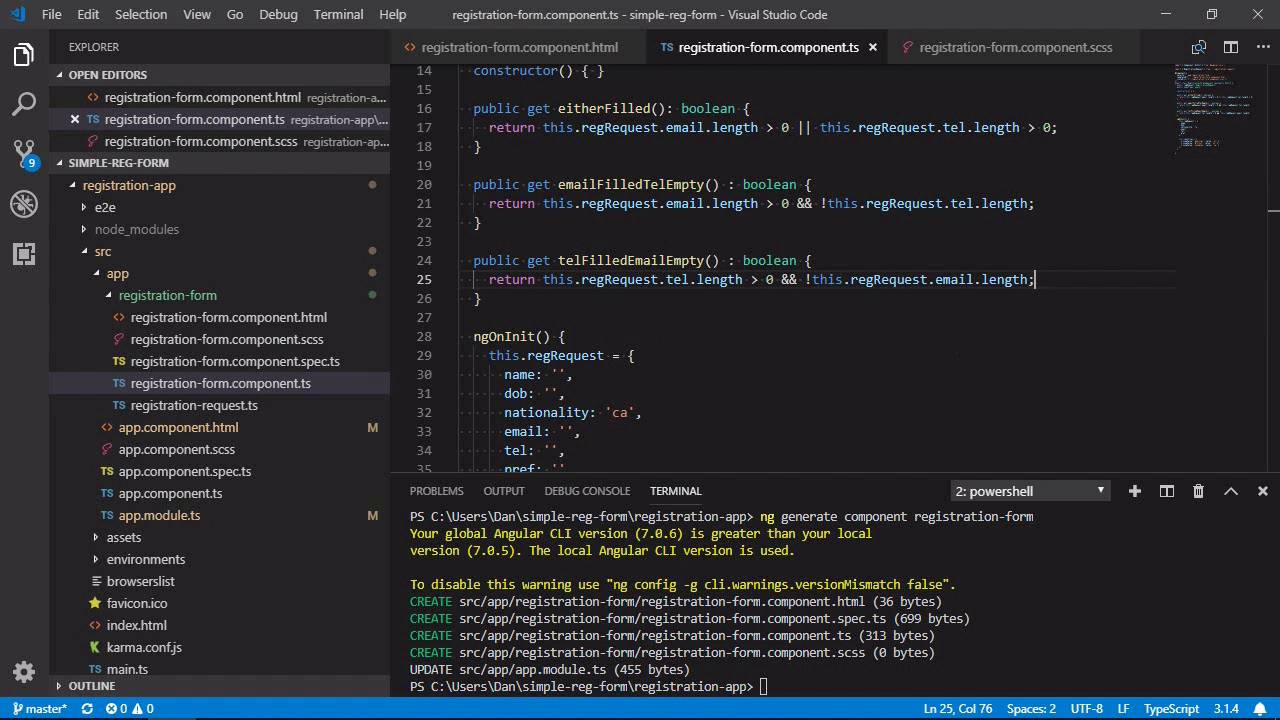Kill the terminal with trash icon
1280x720 pixels.
click(1198, 491)
